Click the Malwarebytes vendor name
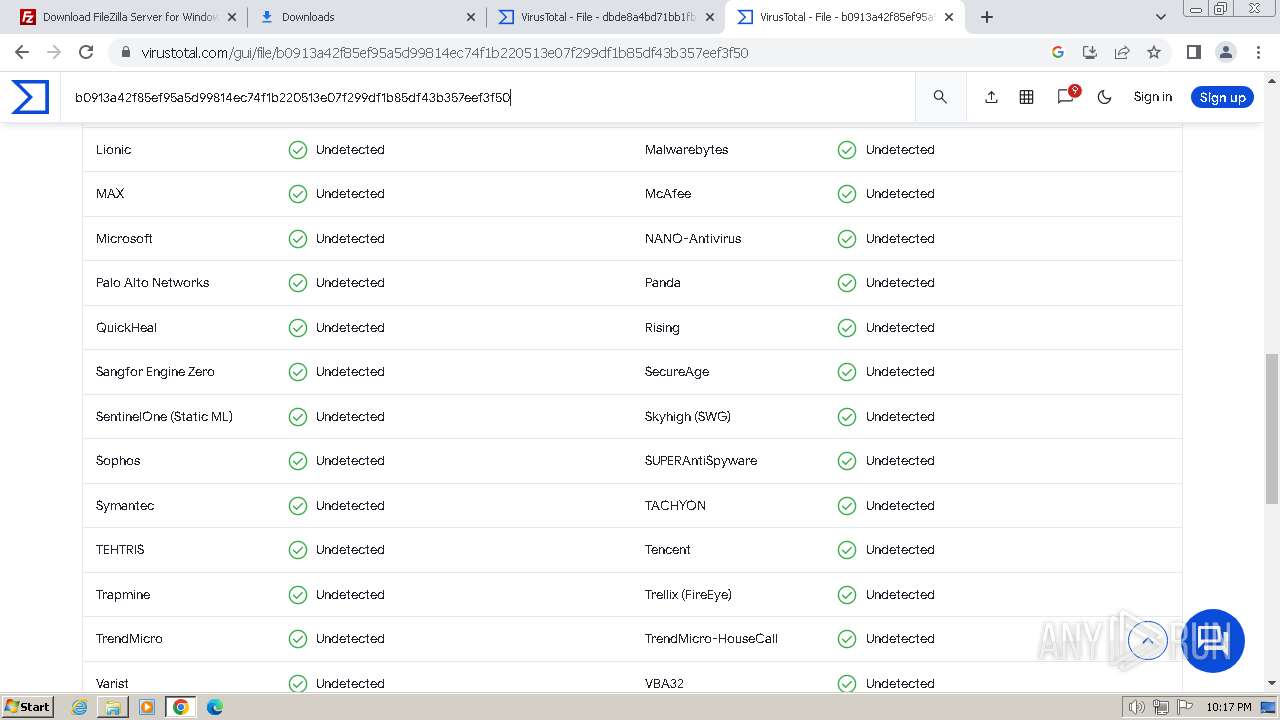 tap(686, 150)
